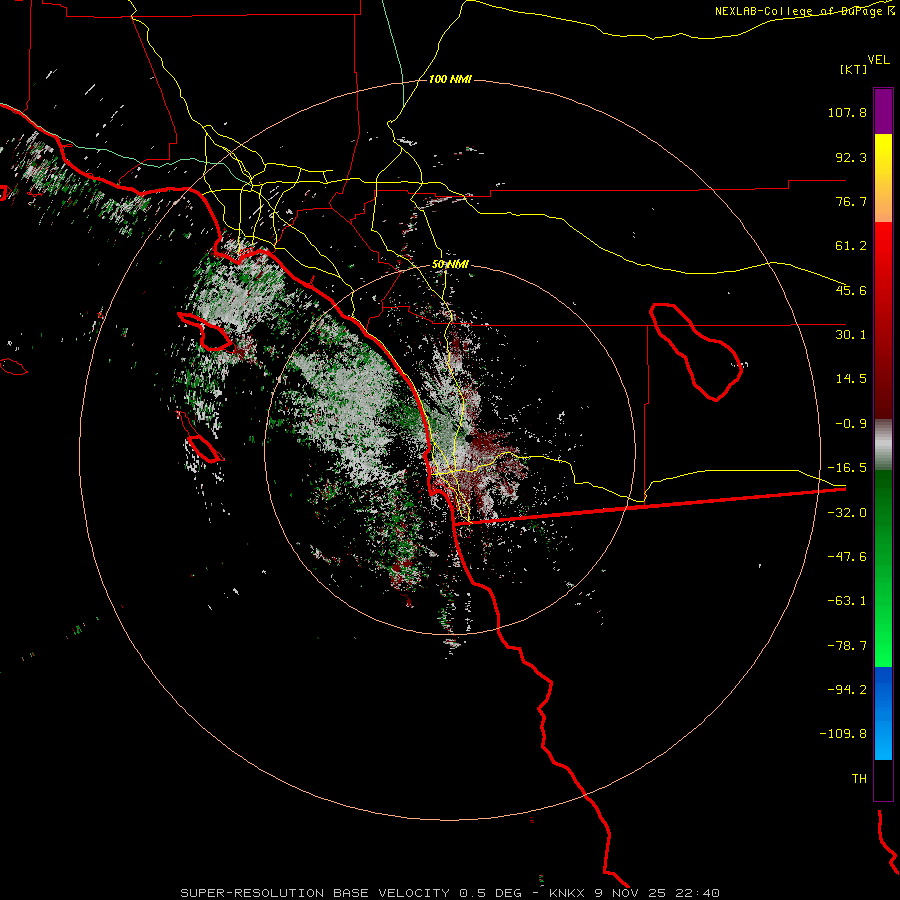Click the 50 NMI range ring label
This screenshot has width=900, height=900.
[x=450, y=265]
